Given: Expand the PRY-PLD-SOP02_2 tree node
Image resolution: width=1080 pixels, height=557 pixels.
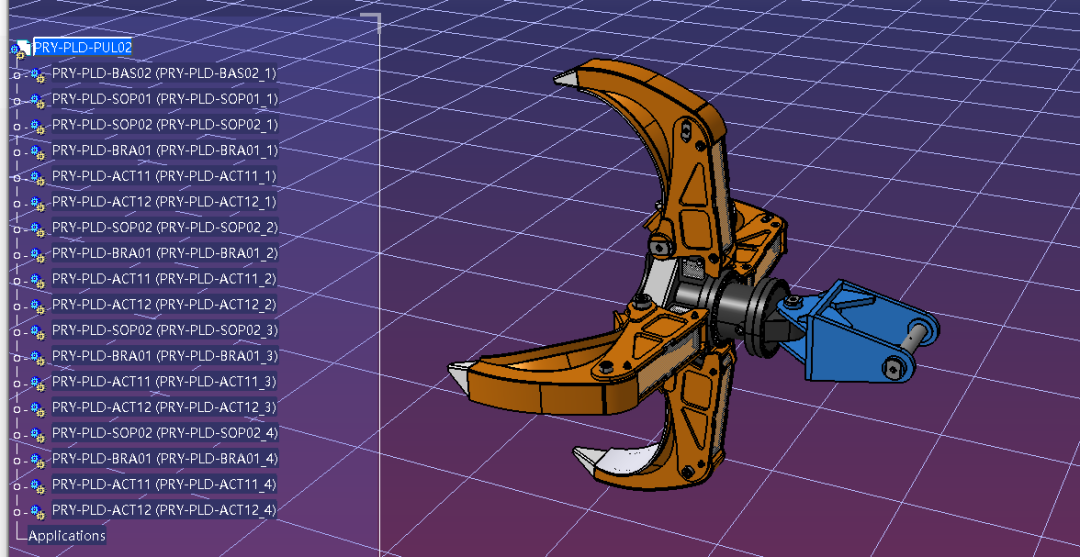Looking at the screenshot, I should [17, 229].
